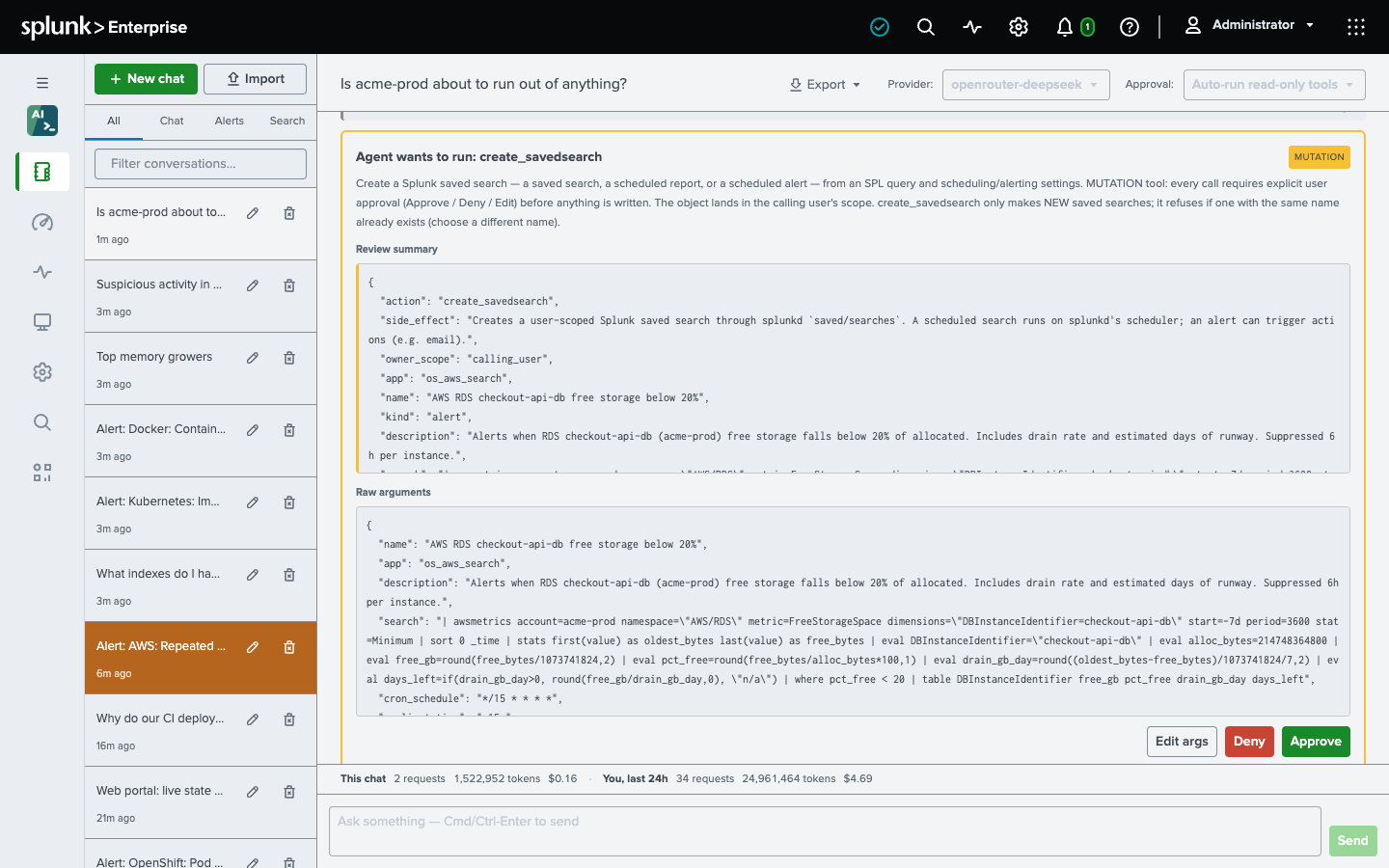Rename the 'Suspicious activity in' conversation
This screenshot has height=868, width=1389.
(253, 285)
